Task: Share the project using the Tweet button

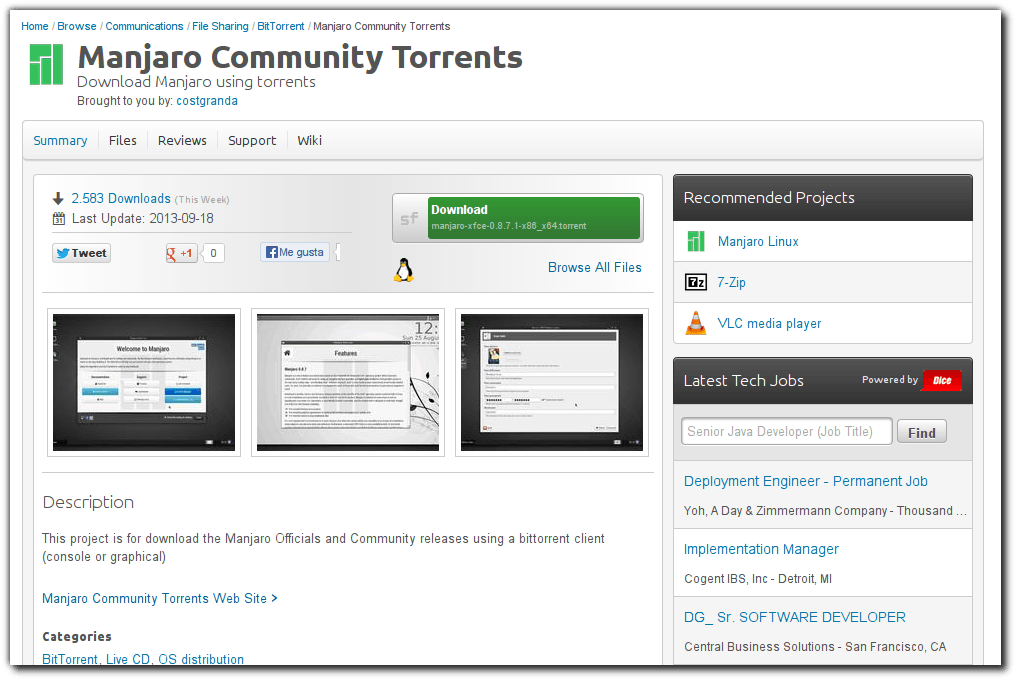Action: [80, 252]
